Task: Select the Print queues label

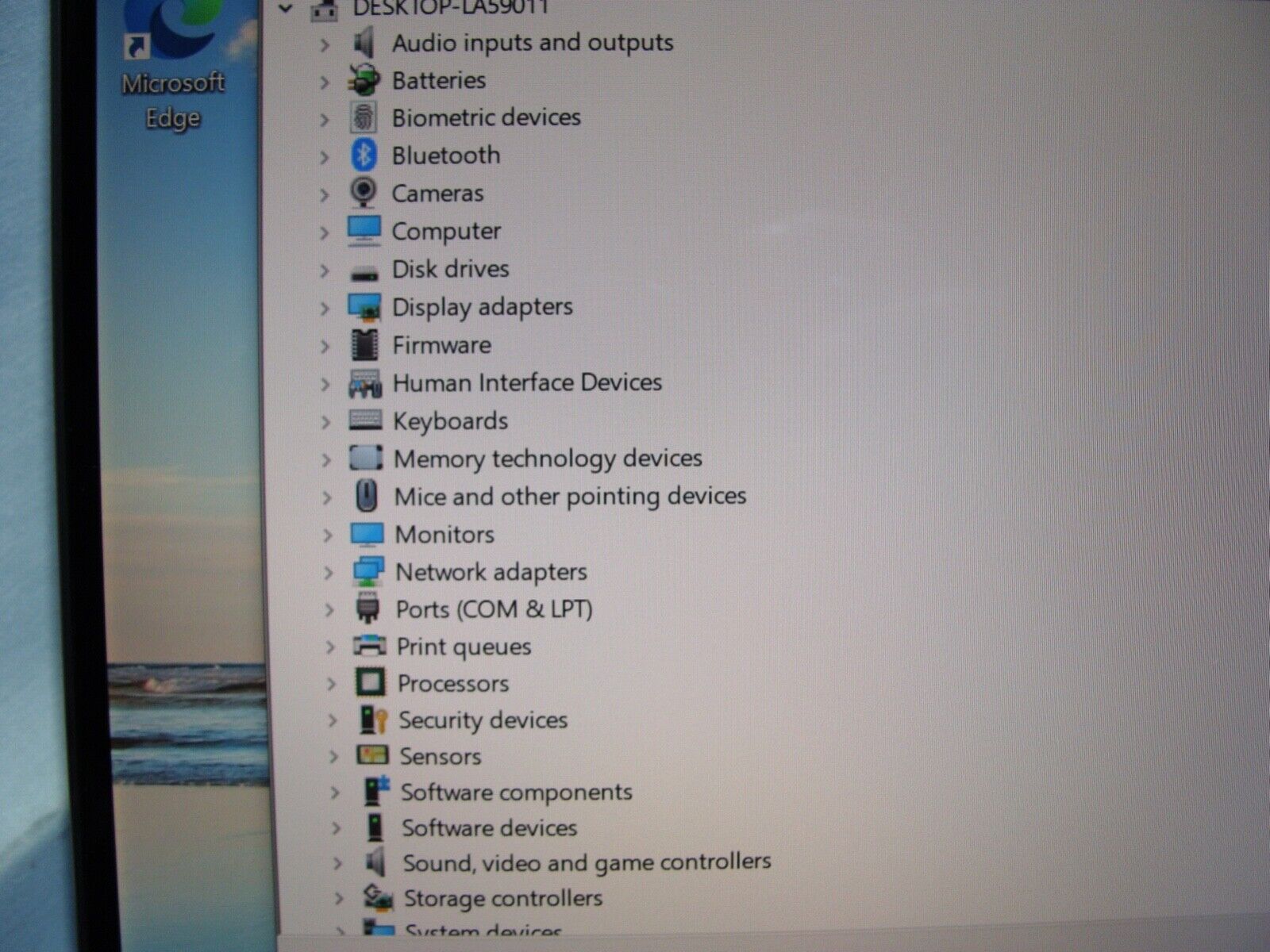Action: [x=464, y=647]
